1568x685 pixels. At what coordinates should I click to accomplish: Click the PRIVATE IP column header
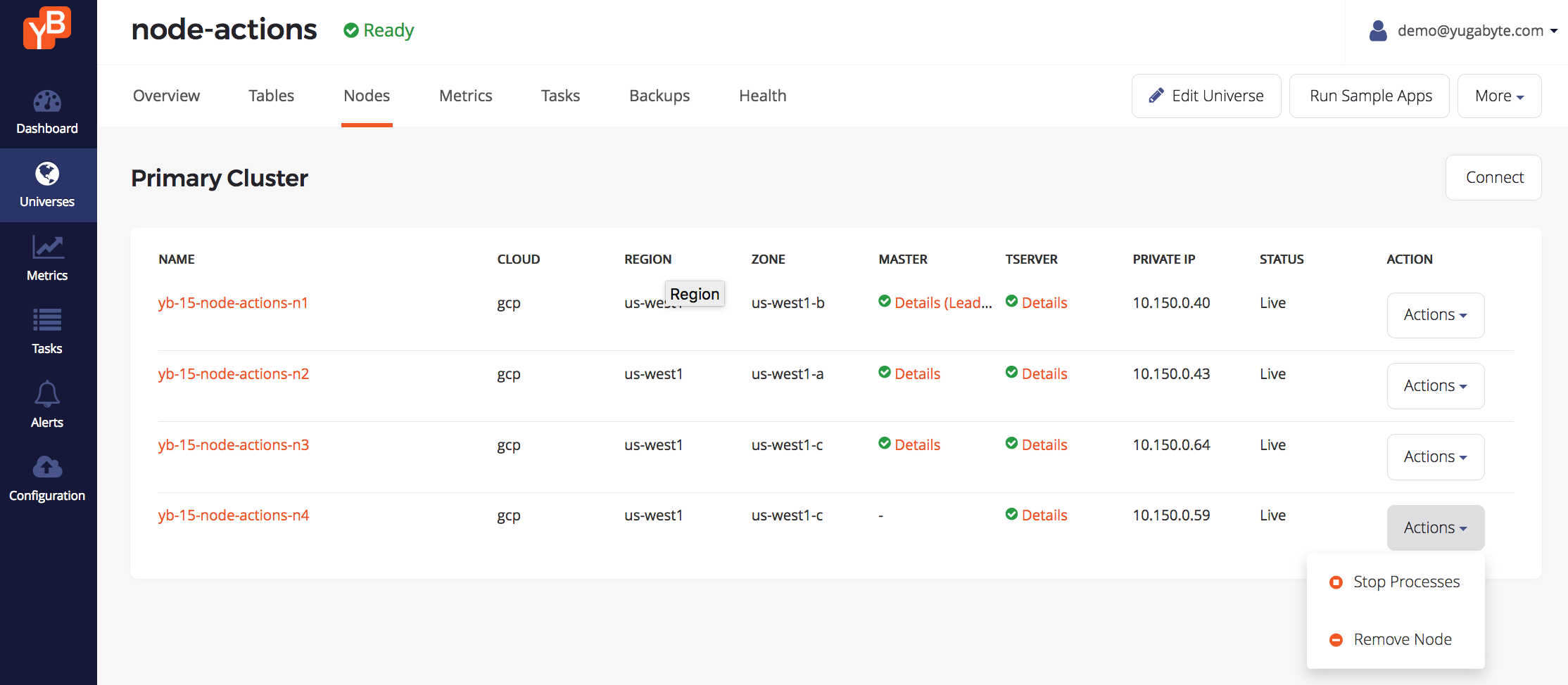point(1163,260)
